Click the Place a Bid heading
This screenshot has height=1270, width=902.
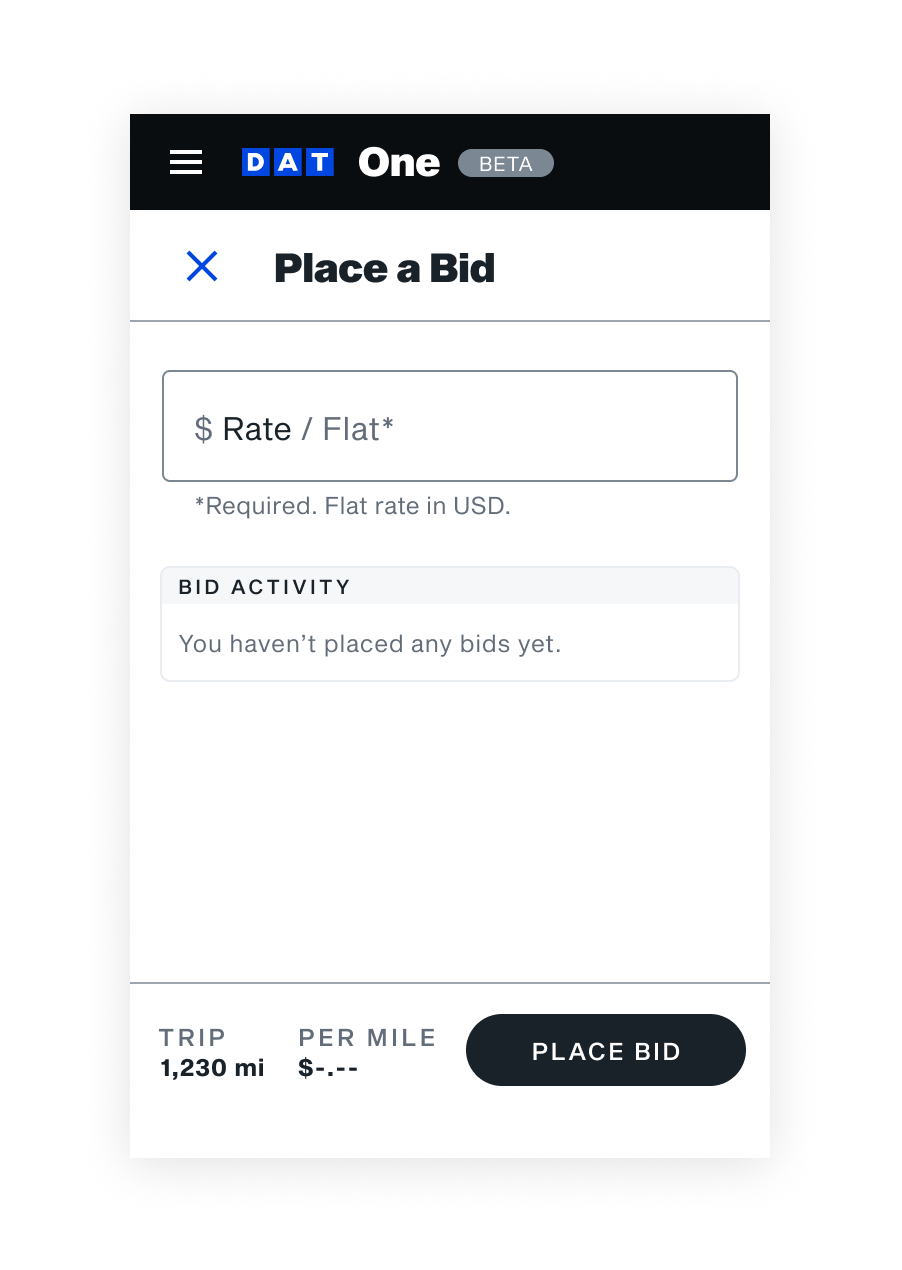point(384,268)
